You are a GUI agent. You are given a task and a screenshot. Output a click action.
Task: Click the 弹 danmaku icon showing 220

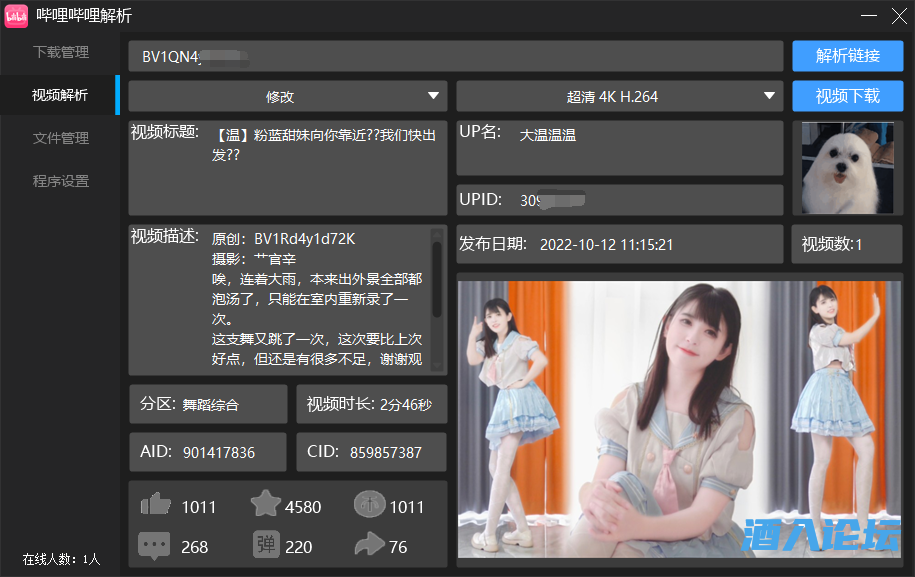264,546
